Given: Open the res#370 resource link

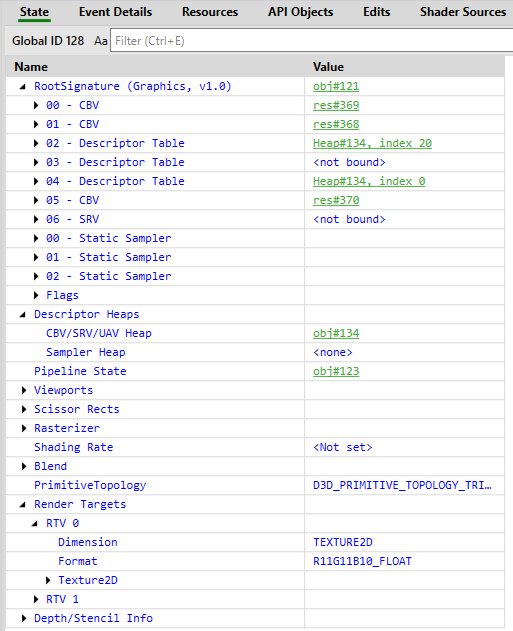Looking at the screenshot, I should tap(336, 200).
